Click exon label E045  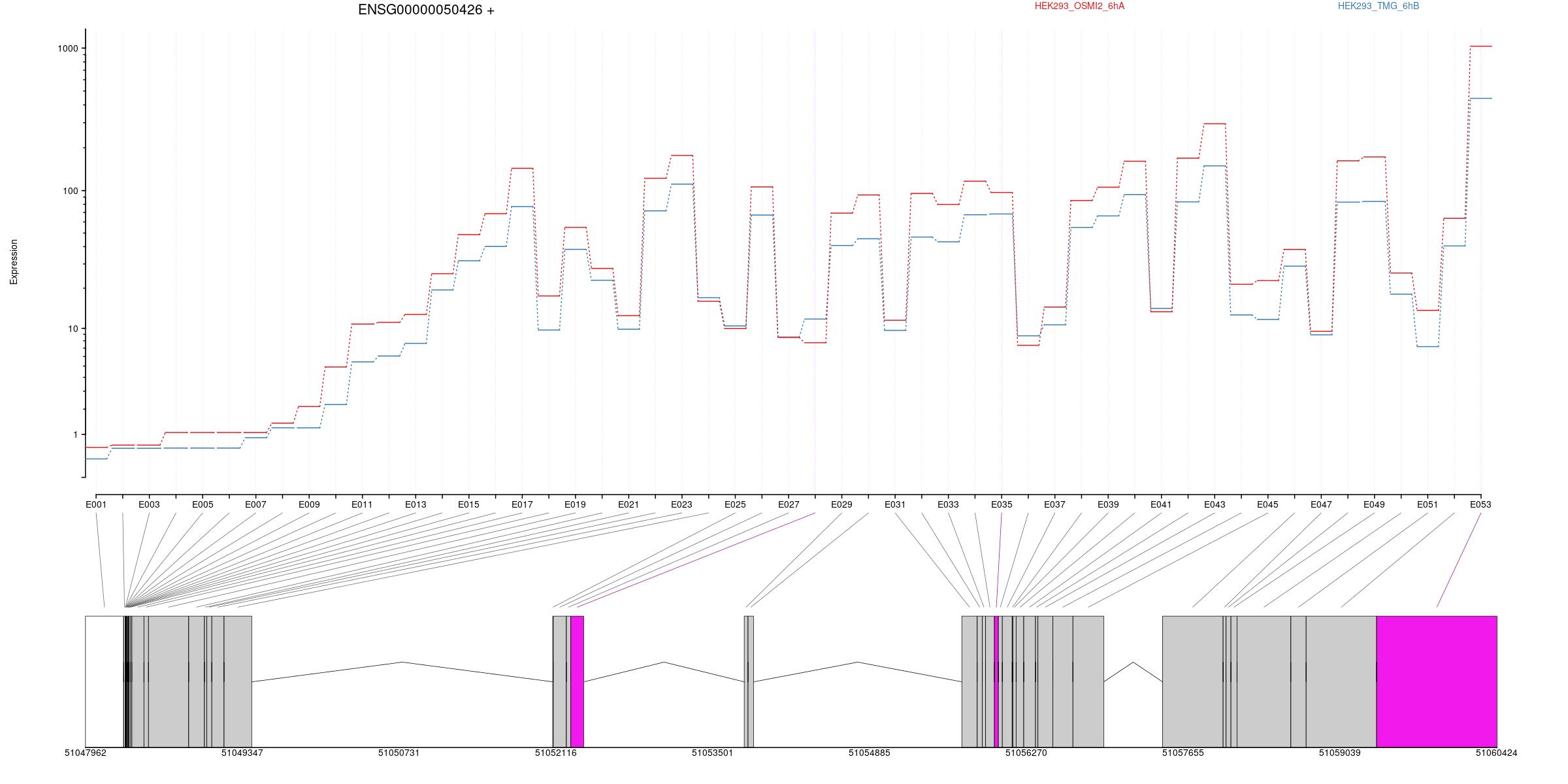point(1267,504)
